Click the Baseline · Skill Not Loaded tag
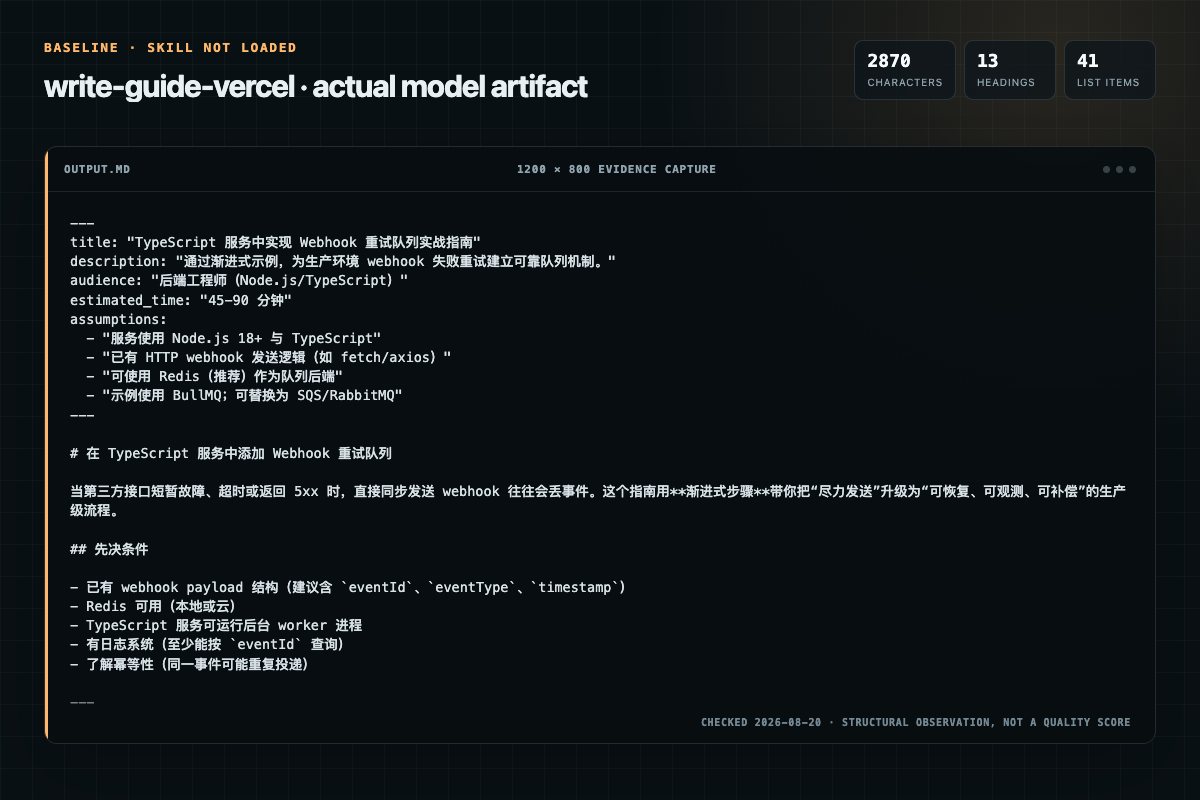 (x=170, y=48)
